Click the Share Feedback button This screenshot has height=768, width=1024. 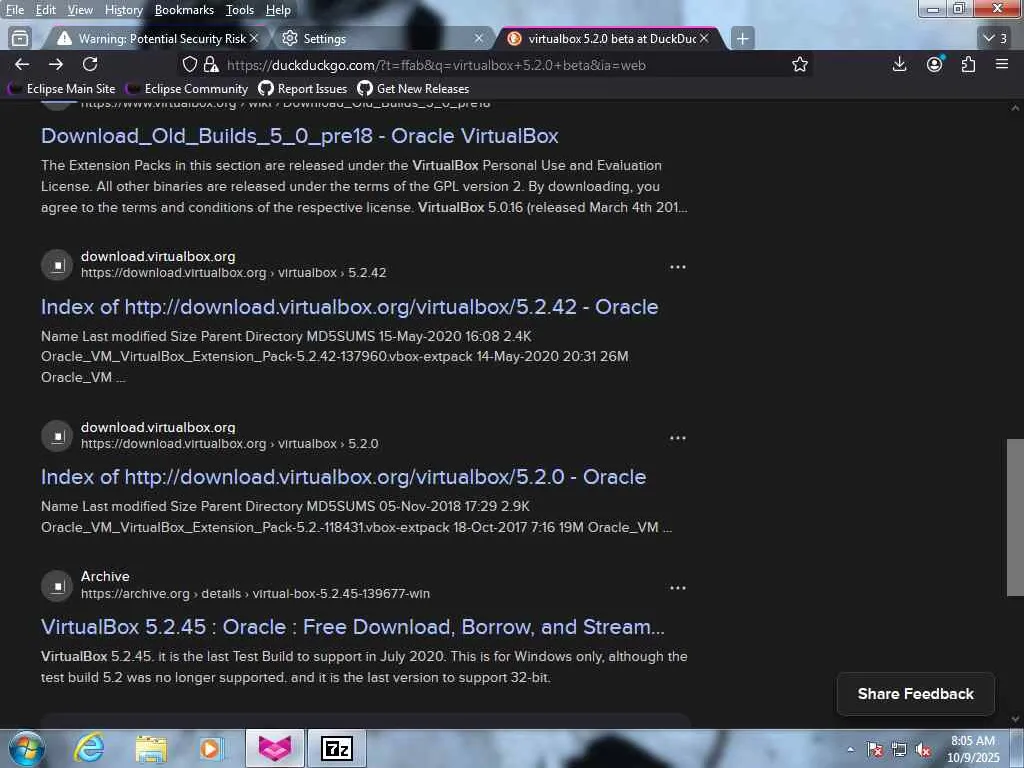click(916, 694)
